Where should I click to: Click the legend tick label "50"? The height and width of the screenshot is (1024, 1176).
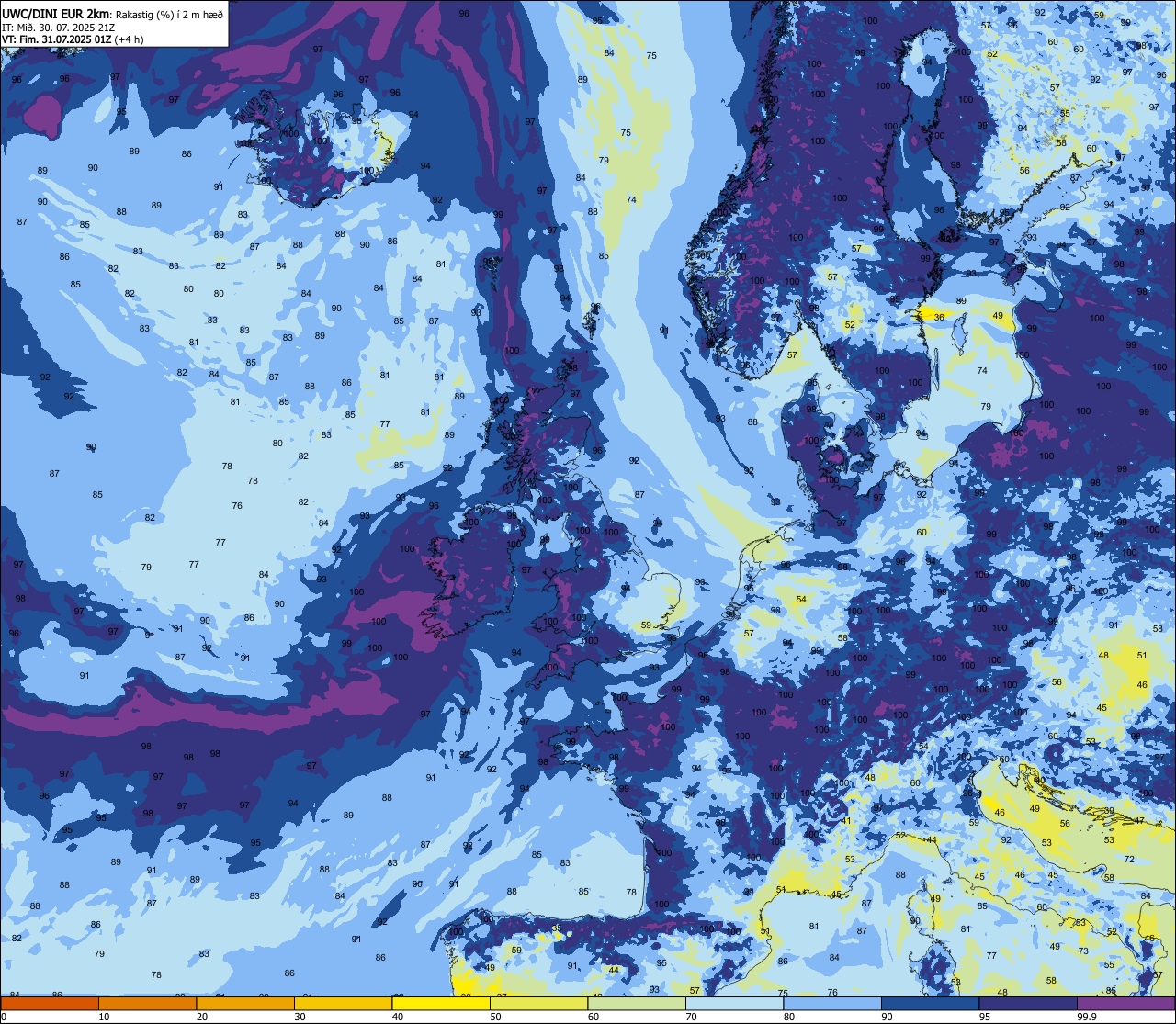click(x=495, y=1017)
